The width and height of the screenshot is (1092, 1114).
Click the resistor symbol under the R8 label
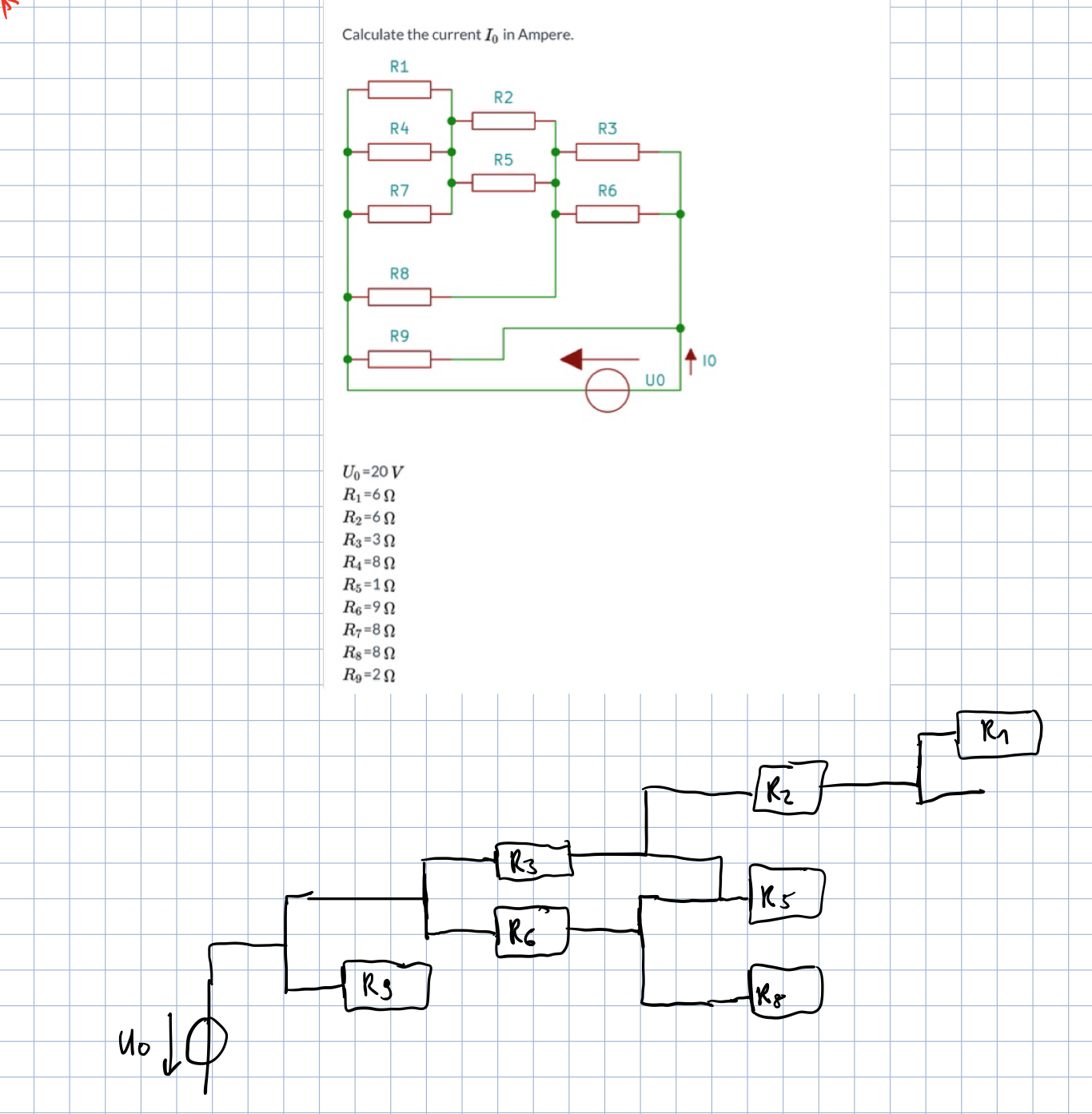399,297
